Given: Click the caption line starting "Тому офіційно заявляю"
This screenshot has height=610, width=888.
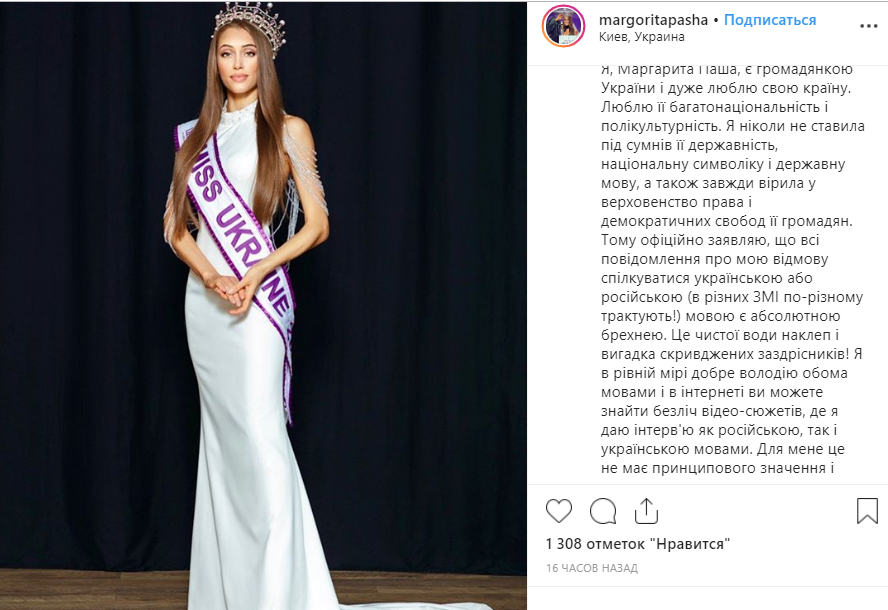Looking at the screenshot, I should pos(710,240).
